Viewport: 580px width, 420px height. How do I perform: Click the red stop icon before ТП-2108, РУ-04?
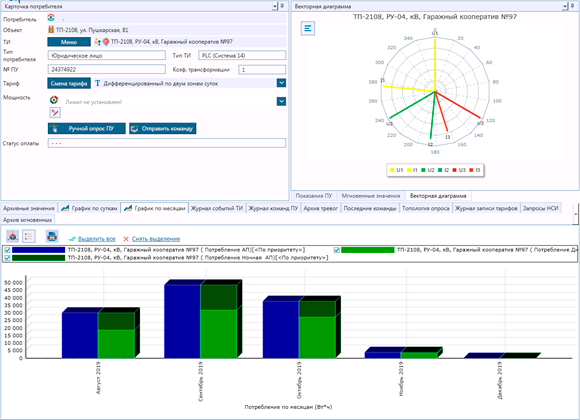click(106, 41)
